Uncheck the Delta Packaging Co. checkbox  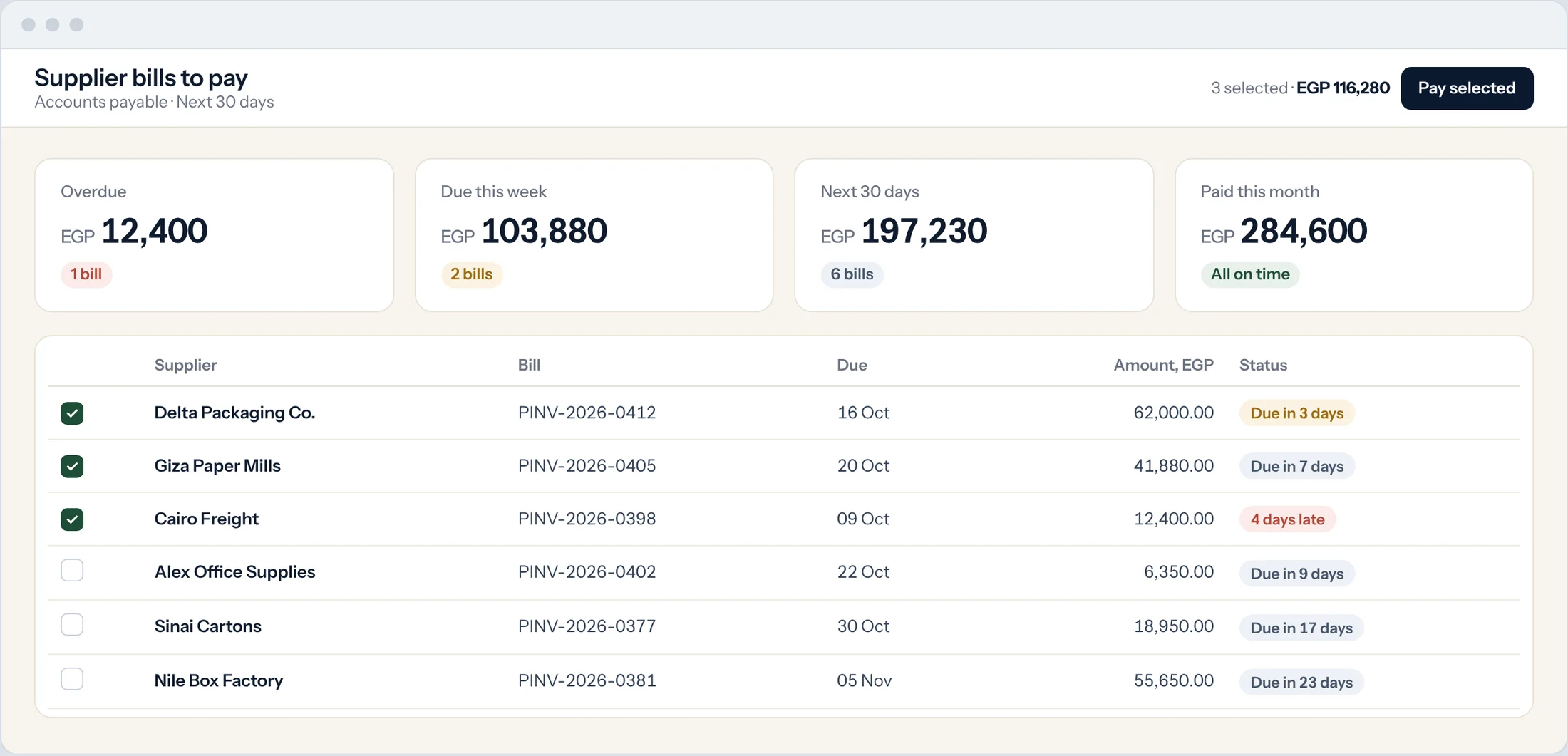(72, 413)
